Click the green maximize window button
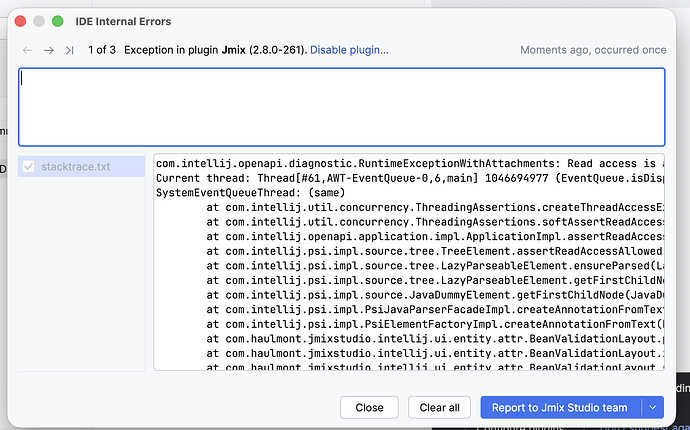690x430 pixels. 58,21
